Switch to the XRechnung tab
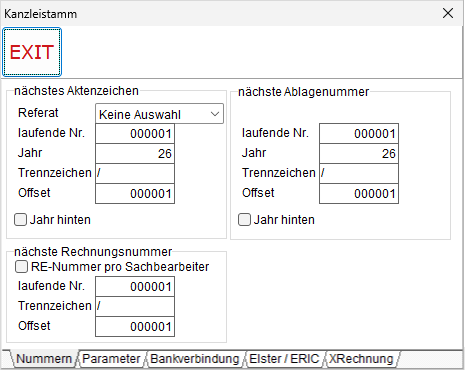 [361, 359]
